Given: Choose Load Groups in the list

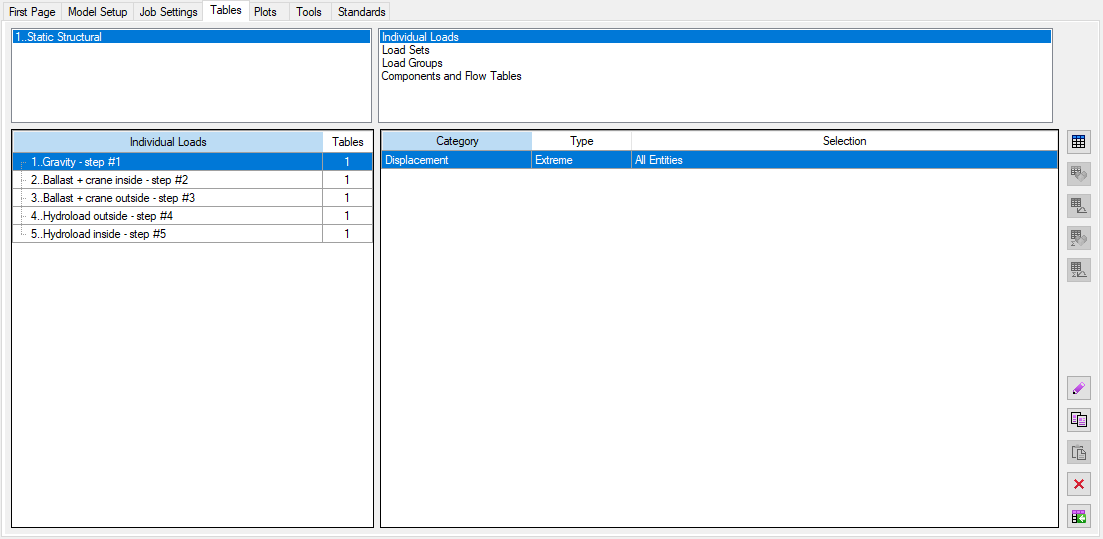Looking at the screenshot, I should pyautogui.click(x=412, y=63).
